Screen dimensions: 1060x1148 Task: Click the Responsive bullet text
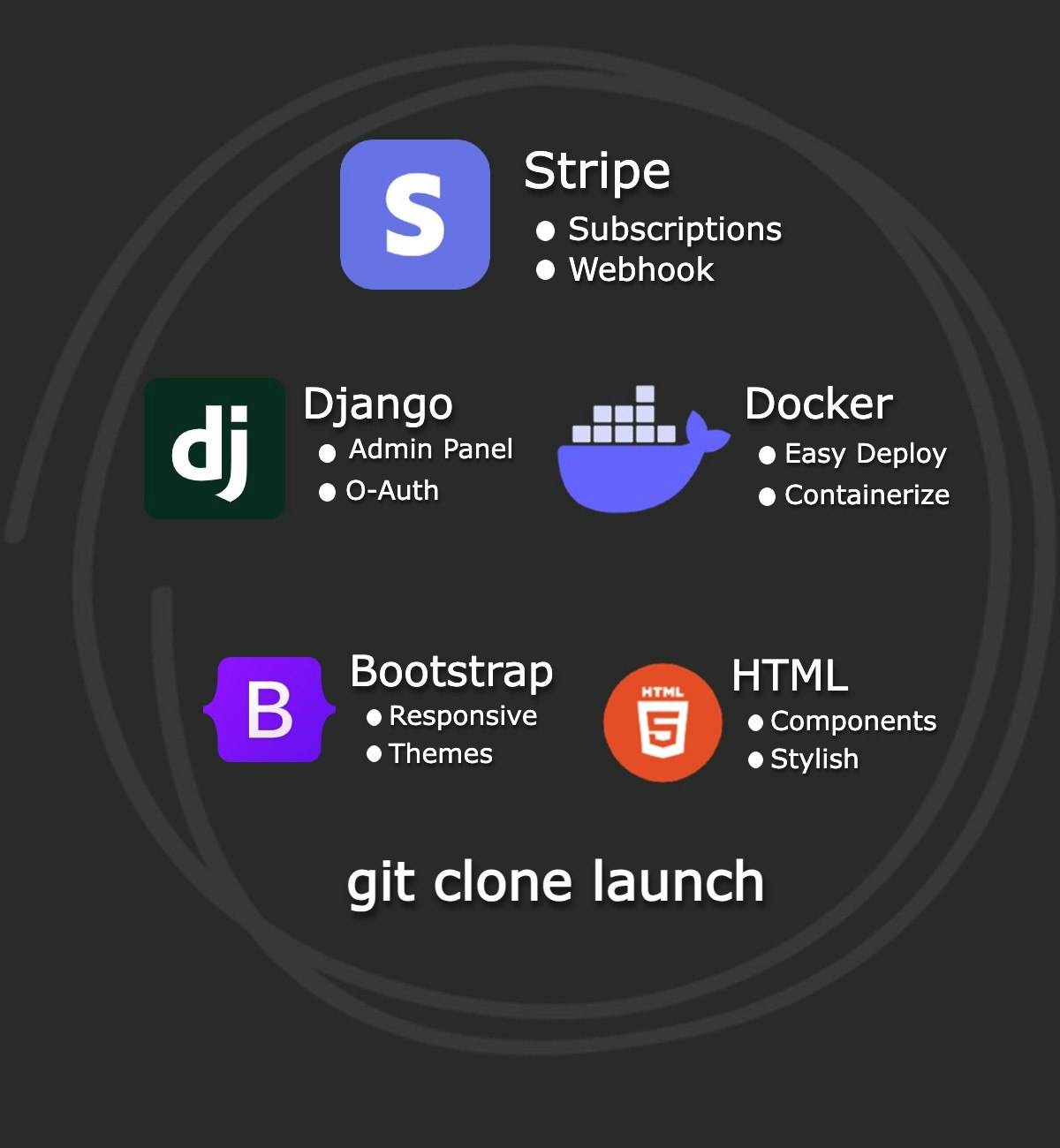pos(463,716)
